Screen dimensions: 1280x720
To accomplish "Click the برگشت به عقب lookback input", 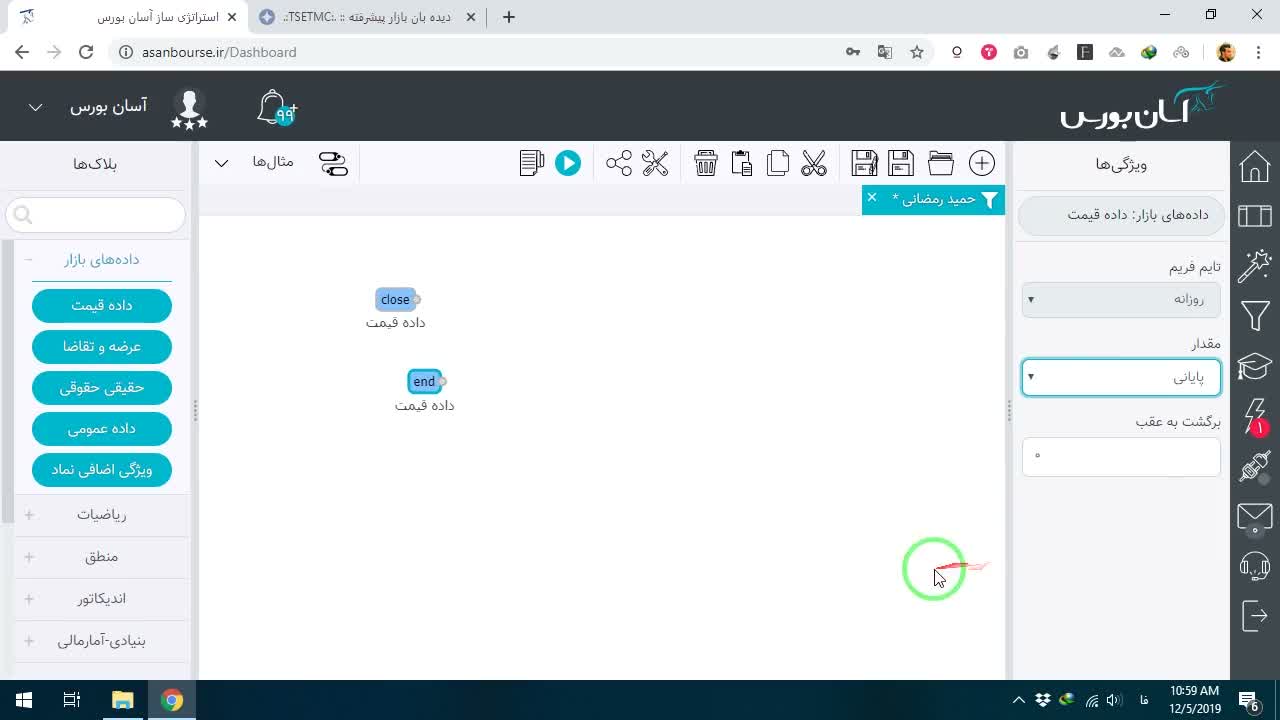I will point(1121,457).
